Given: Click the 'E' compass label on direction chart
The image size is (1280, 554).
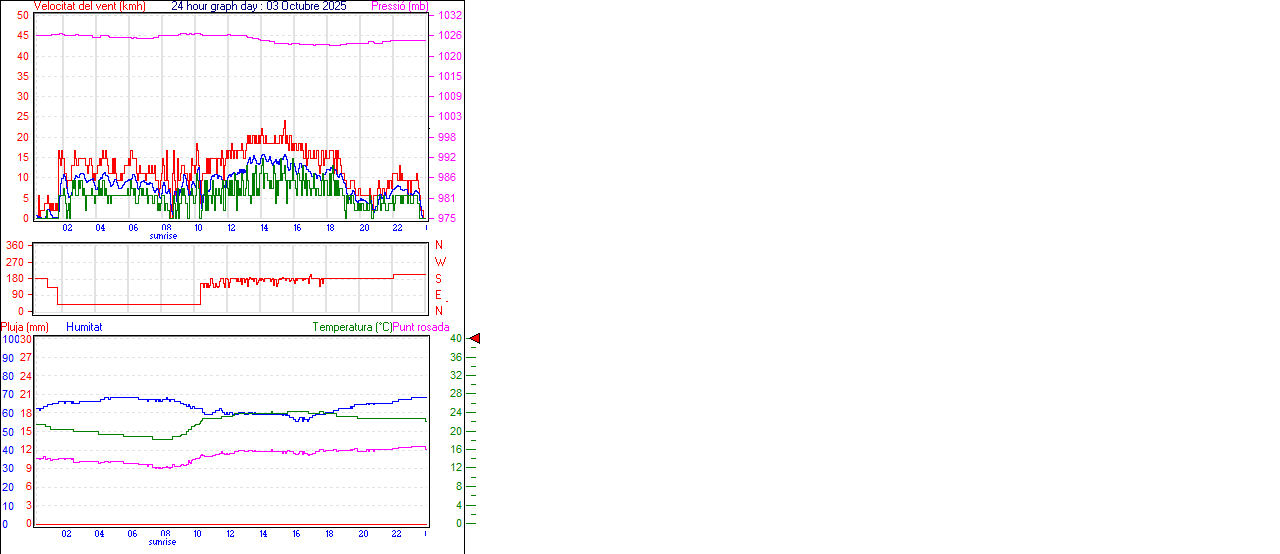Looking at the screenshot, I should [438, 295].
